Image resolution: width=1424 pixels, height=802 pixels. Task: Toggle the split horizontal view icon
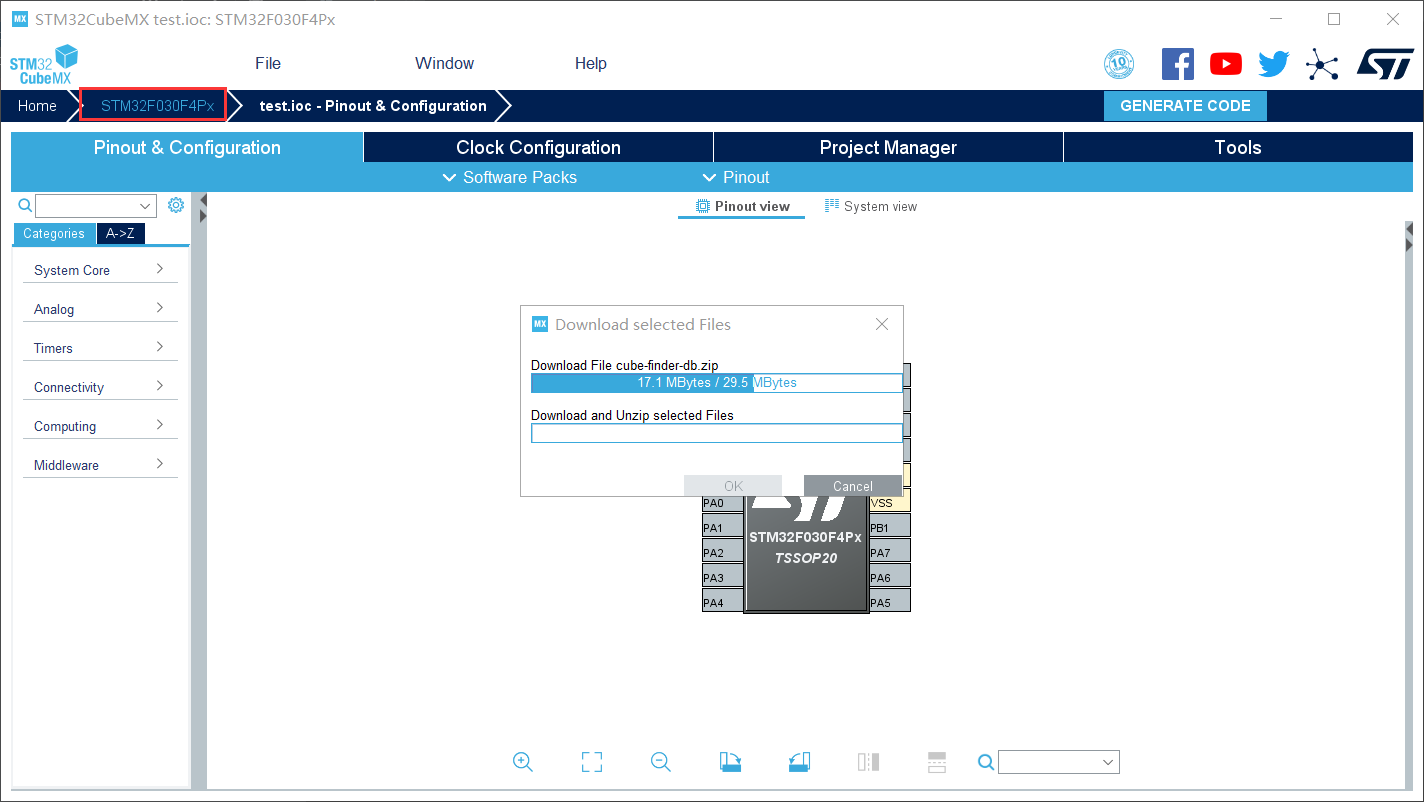coord(937,762)
